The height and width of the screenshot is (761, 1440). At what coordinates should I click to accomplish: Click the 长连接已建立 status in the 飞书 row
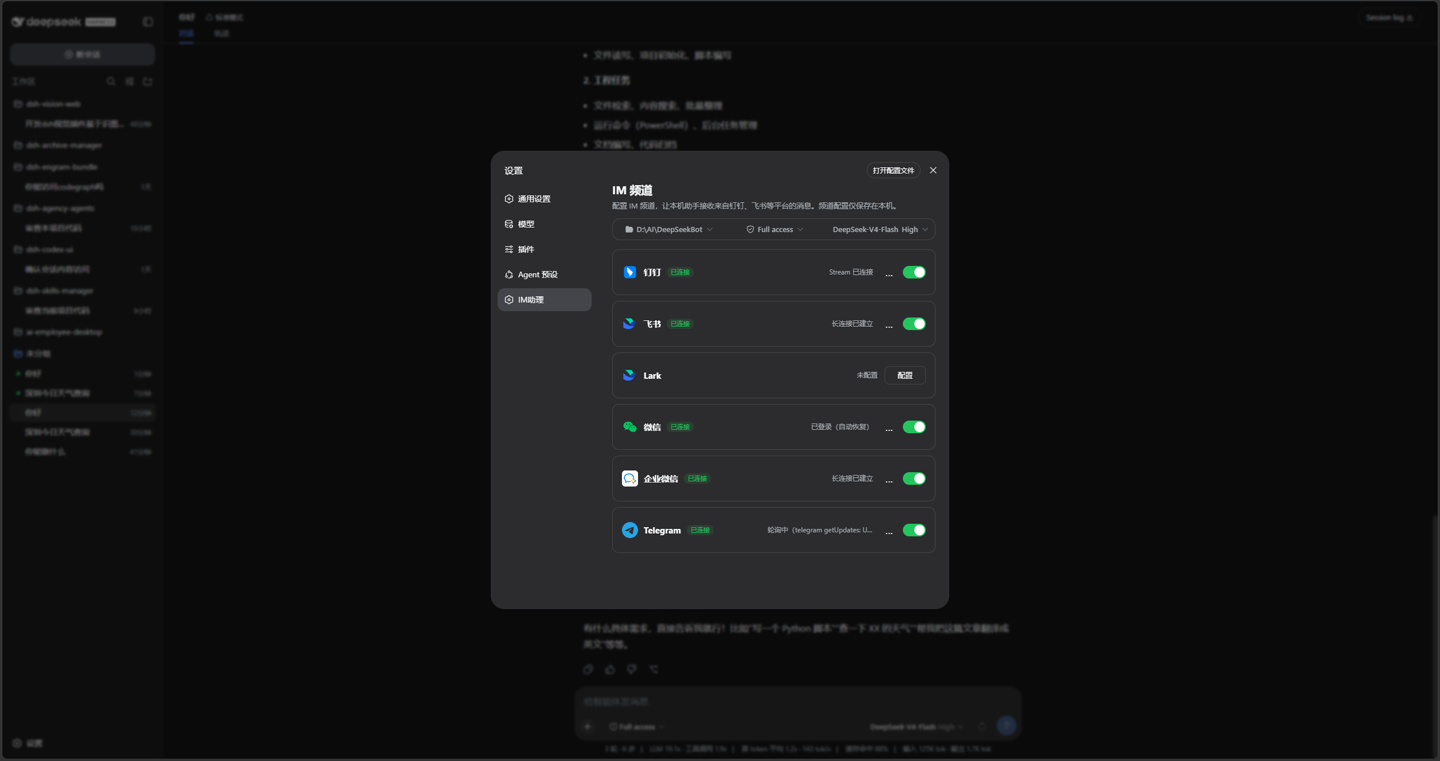(x=852, y=324)
